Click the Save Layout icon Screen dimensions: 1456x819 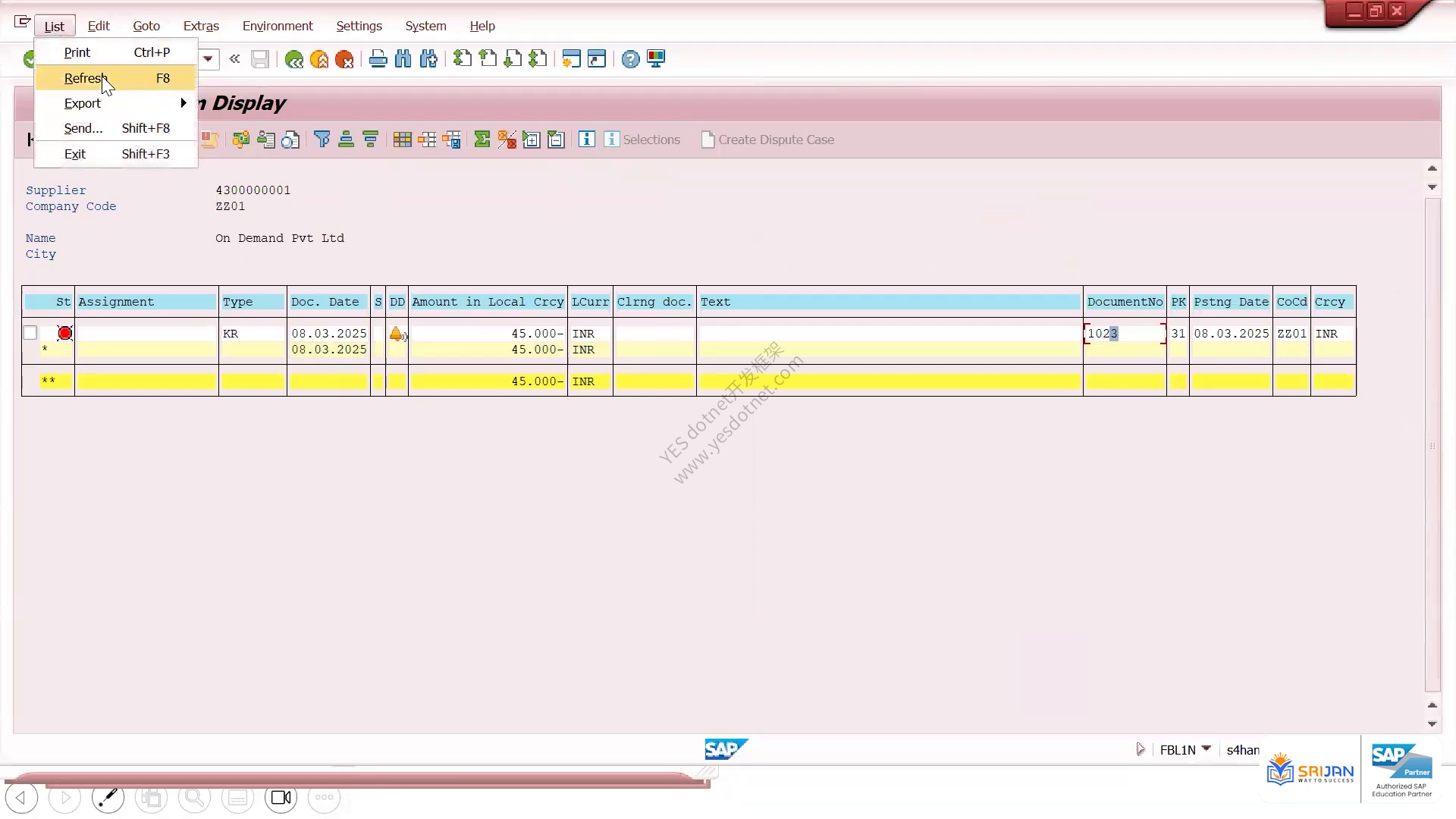coord(451,140)
